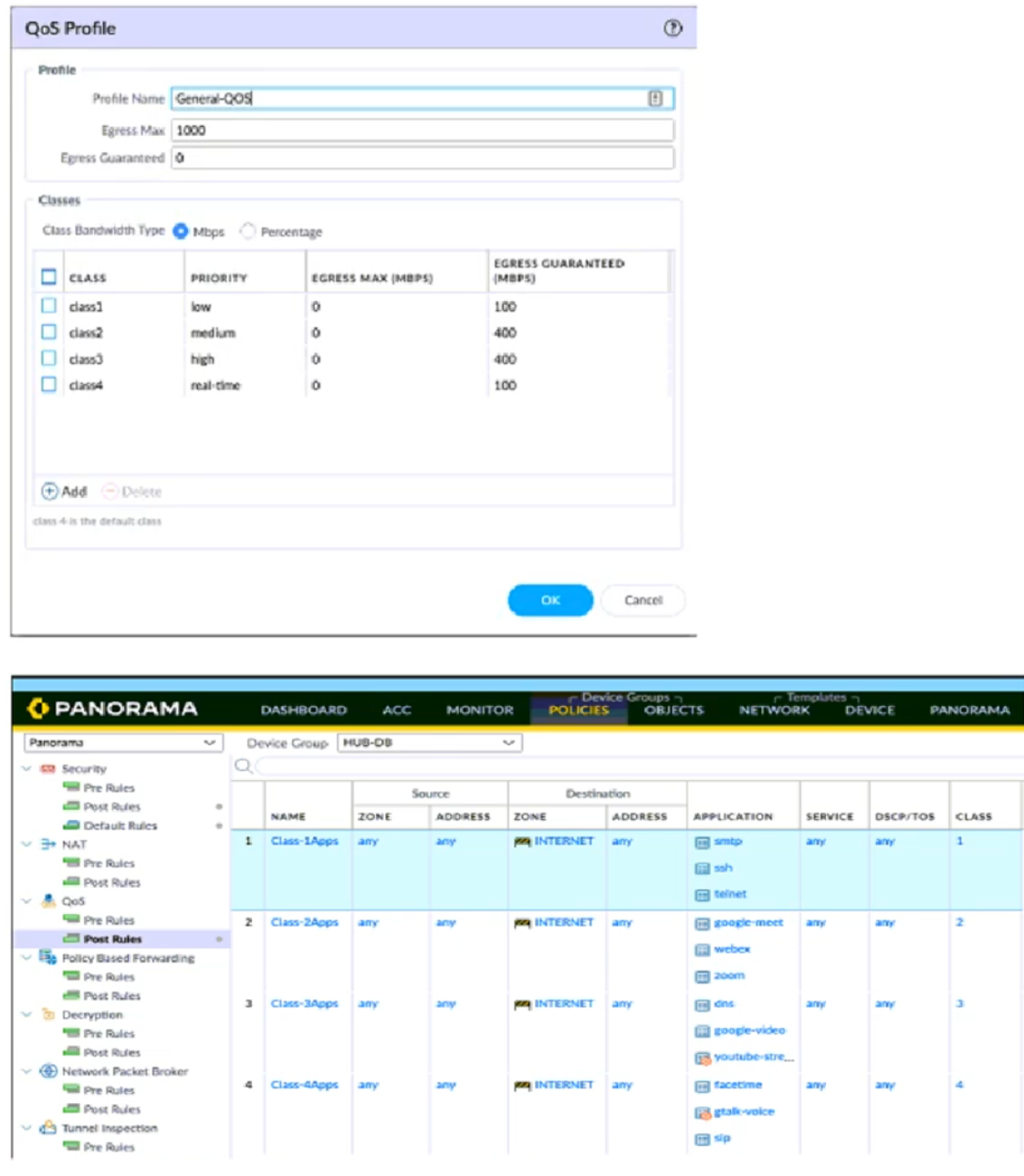This screenshot has height=1176, width=1024.
Task: Click the smtp application icon in rule 1
Action: click(x=702, y=842)
